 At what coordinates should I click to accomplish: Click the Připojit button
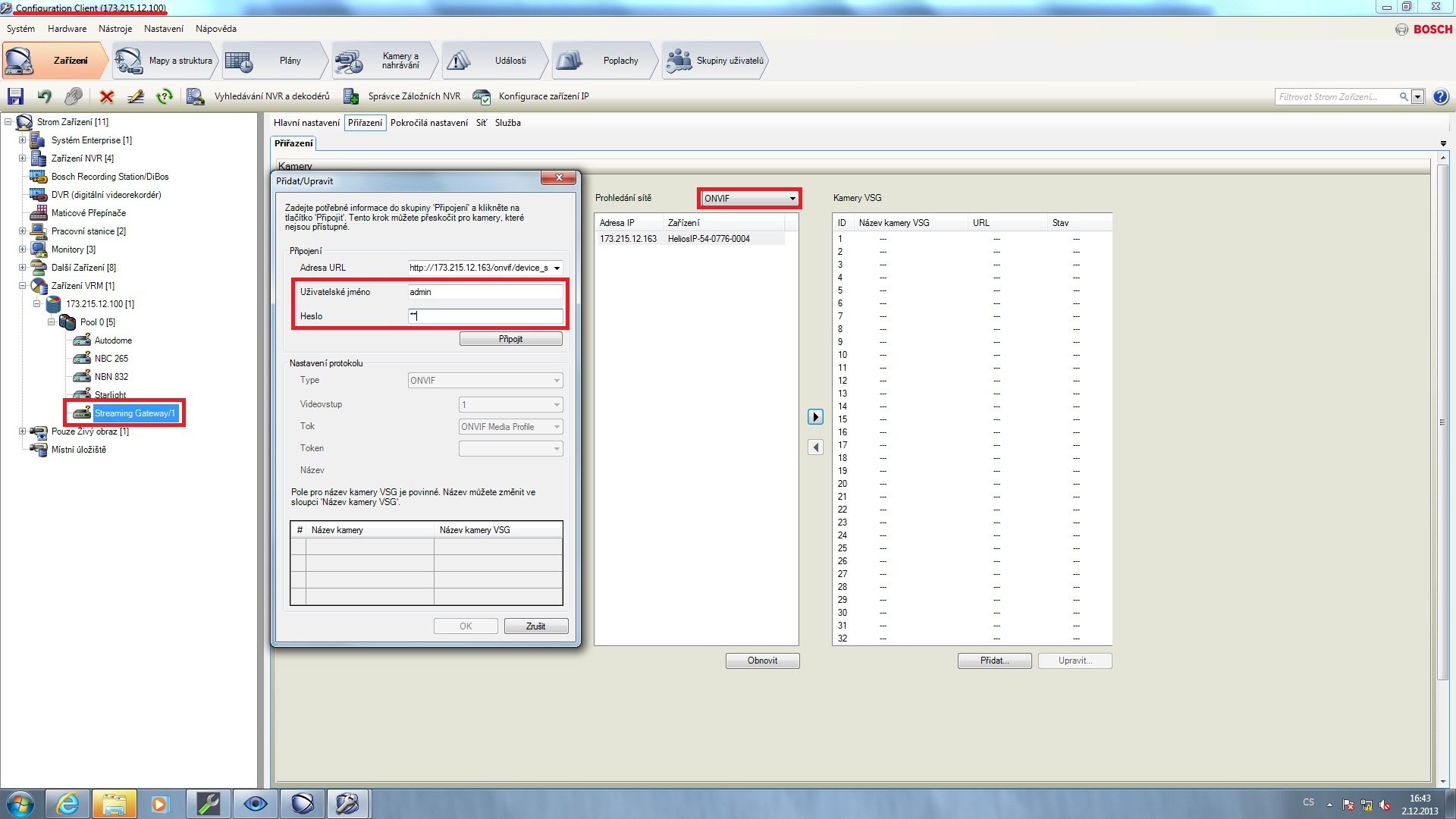tap(510, 339)
